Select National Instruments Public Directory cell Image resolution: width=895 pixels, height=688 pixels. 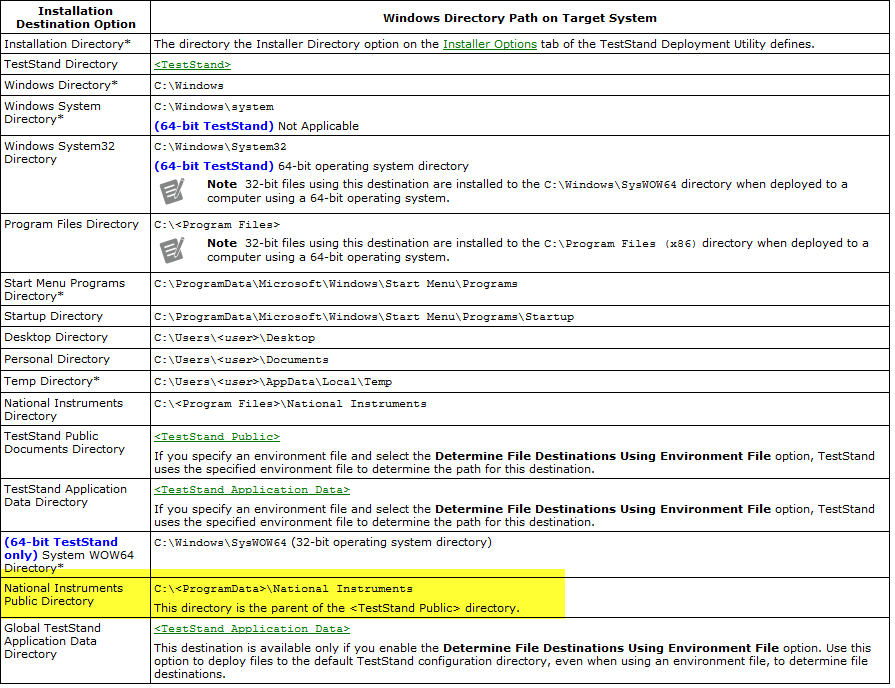pyautogui.click(x=75, y=598)
